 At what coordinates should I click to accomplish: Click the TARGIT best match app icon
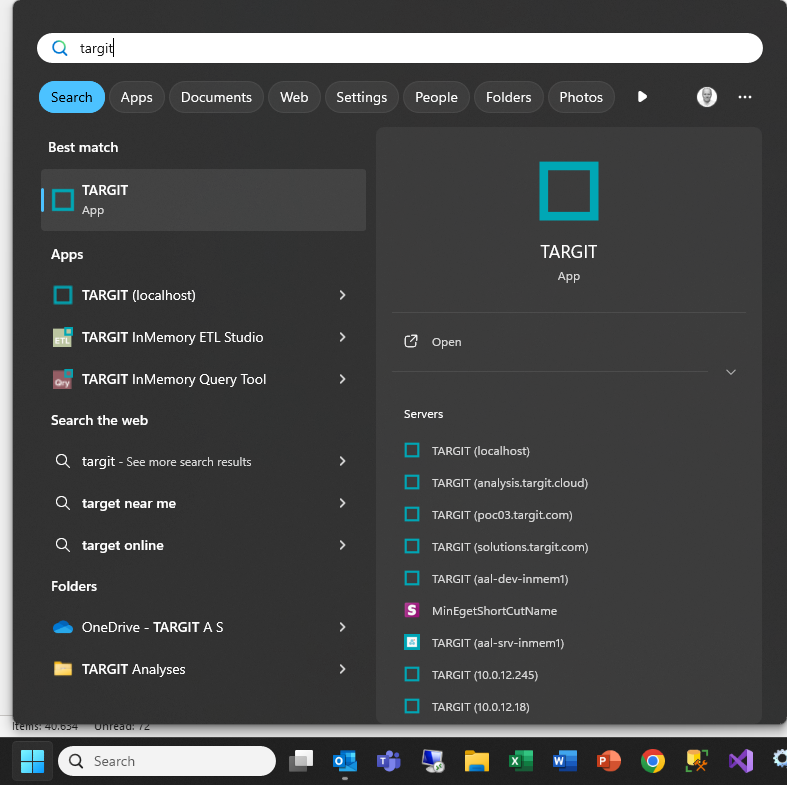[x=63, y=200]
